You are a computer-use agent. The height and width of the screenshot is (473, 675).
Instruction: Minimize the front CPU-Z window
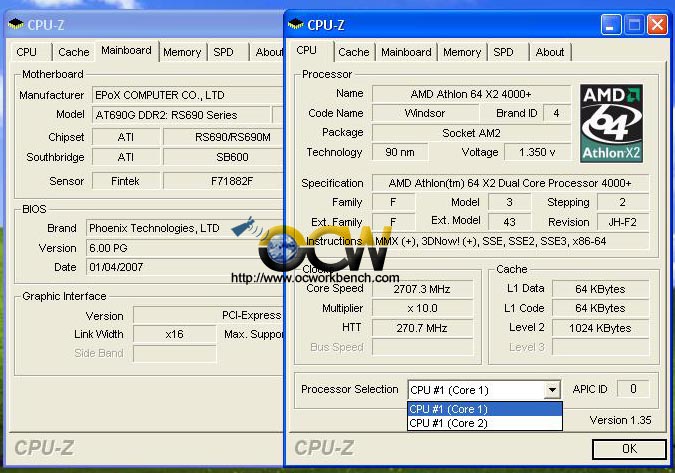611,25
